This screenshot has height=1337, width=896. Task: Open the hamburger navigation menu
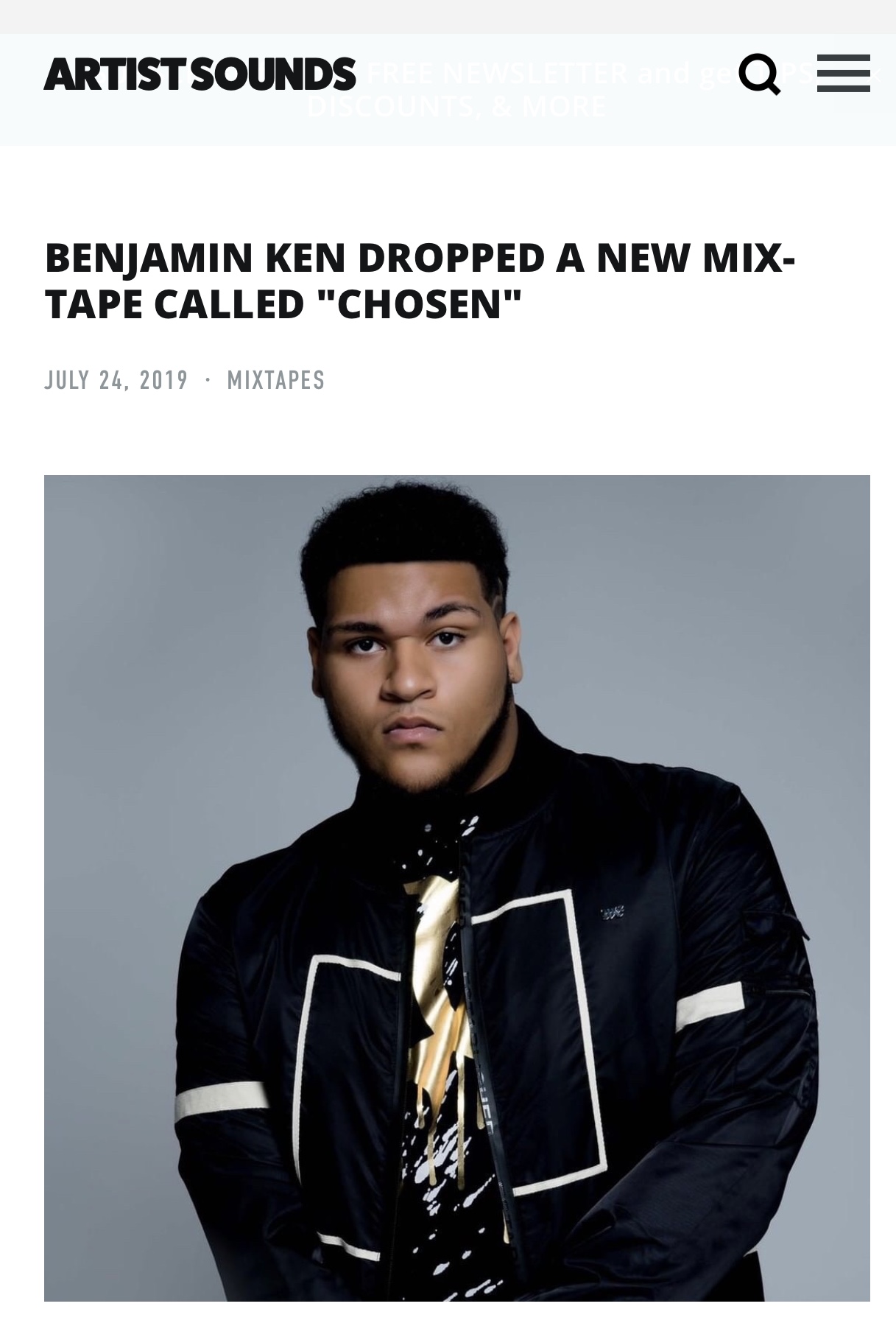tap(844, 74)
